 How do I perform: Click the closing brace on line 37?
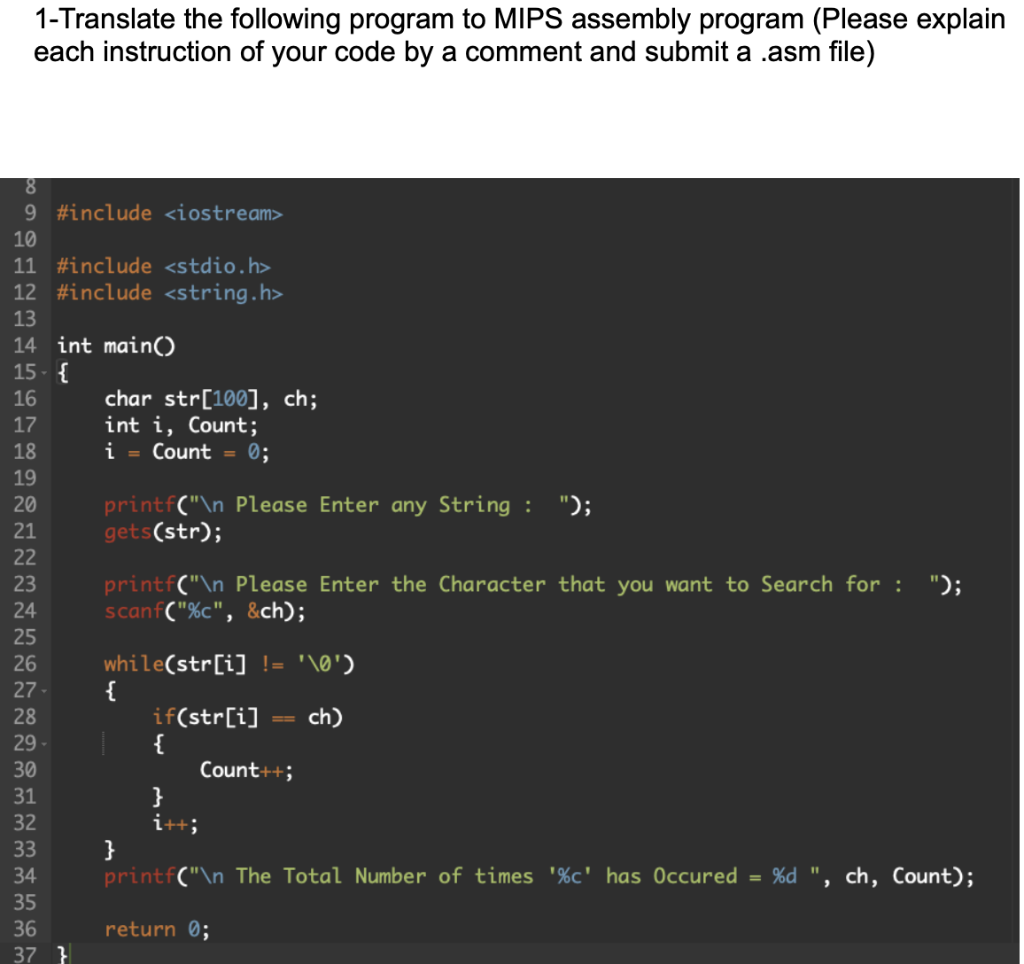61,953
